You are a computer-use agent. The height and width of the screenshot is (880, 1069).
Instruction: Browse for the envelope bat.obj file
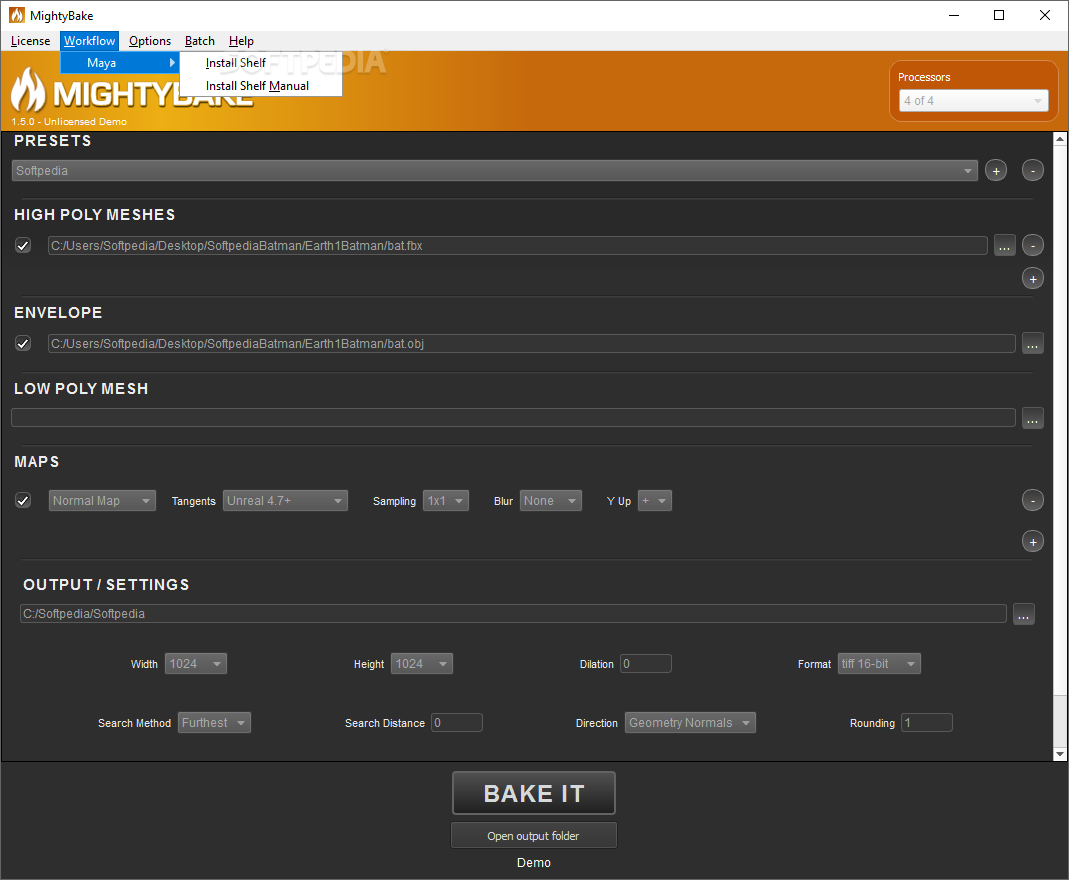[1032, 344]
